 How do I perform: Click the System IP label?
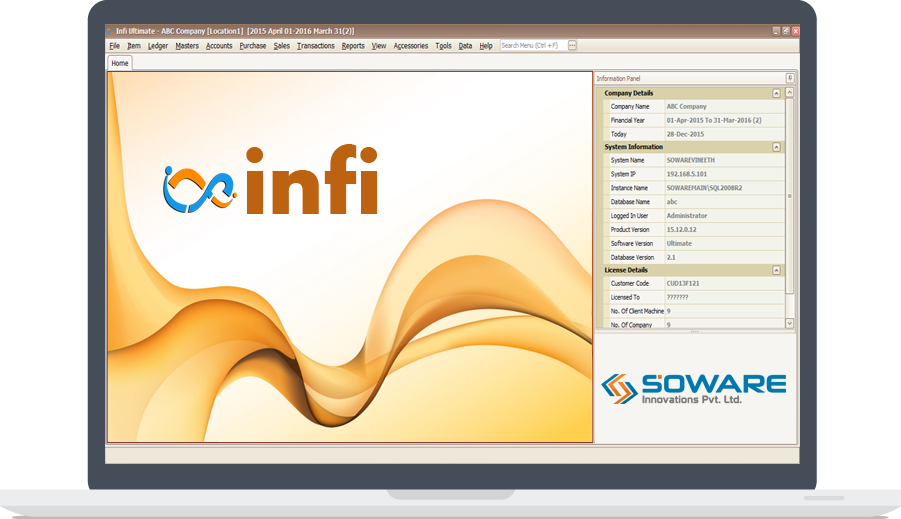(623, 174)
